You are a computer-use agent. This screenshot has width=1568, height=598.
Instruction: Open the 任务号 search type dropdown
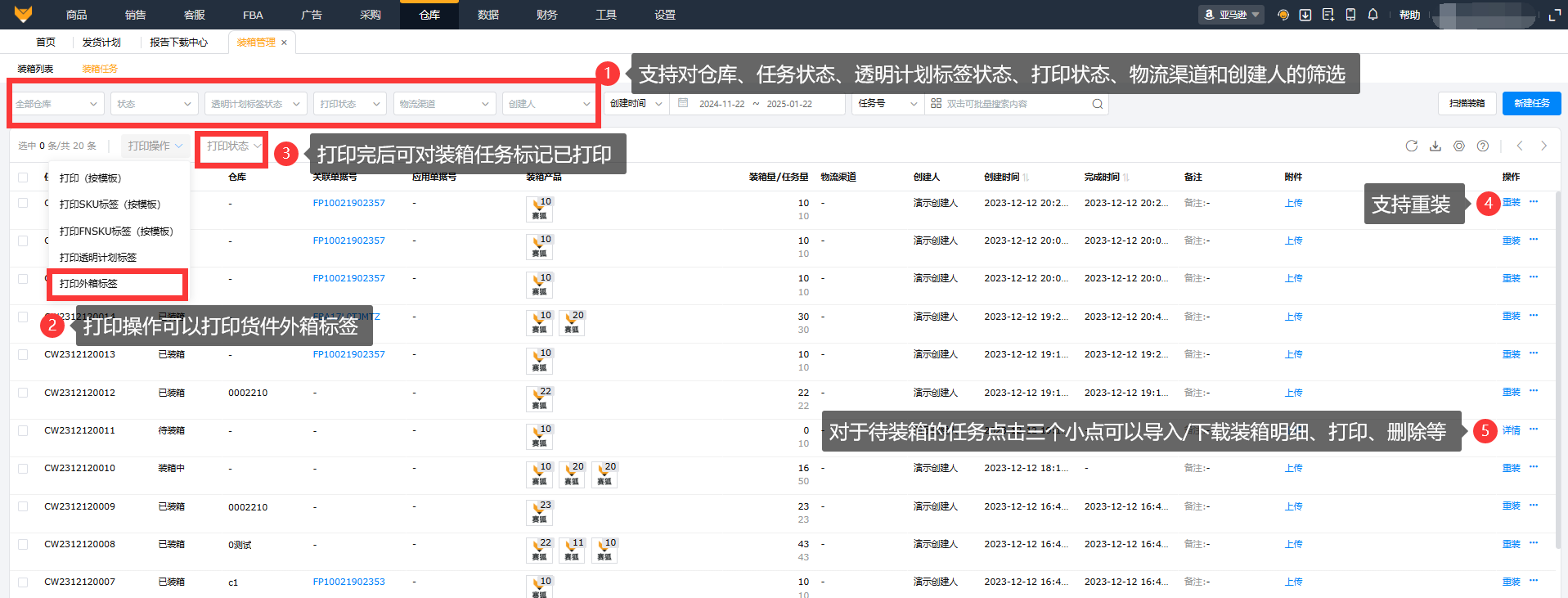pyautogui.click(x=888, y=104)
